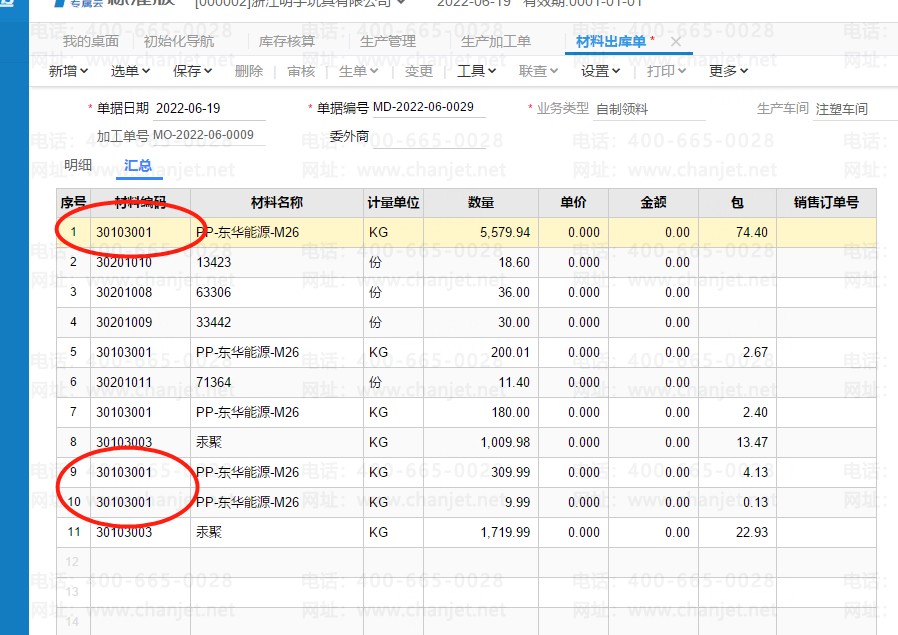
Task: Close the 材料出库单 tab
Action: [676, 41]
